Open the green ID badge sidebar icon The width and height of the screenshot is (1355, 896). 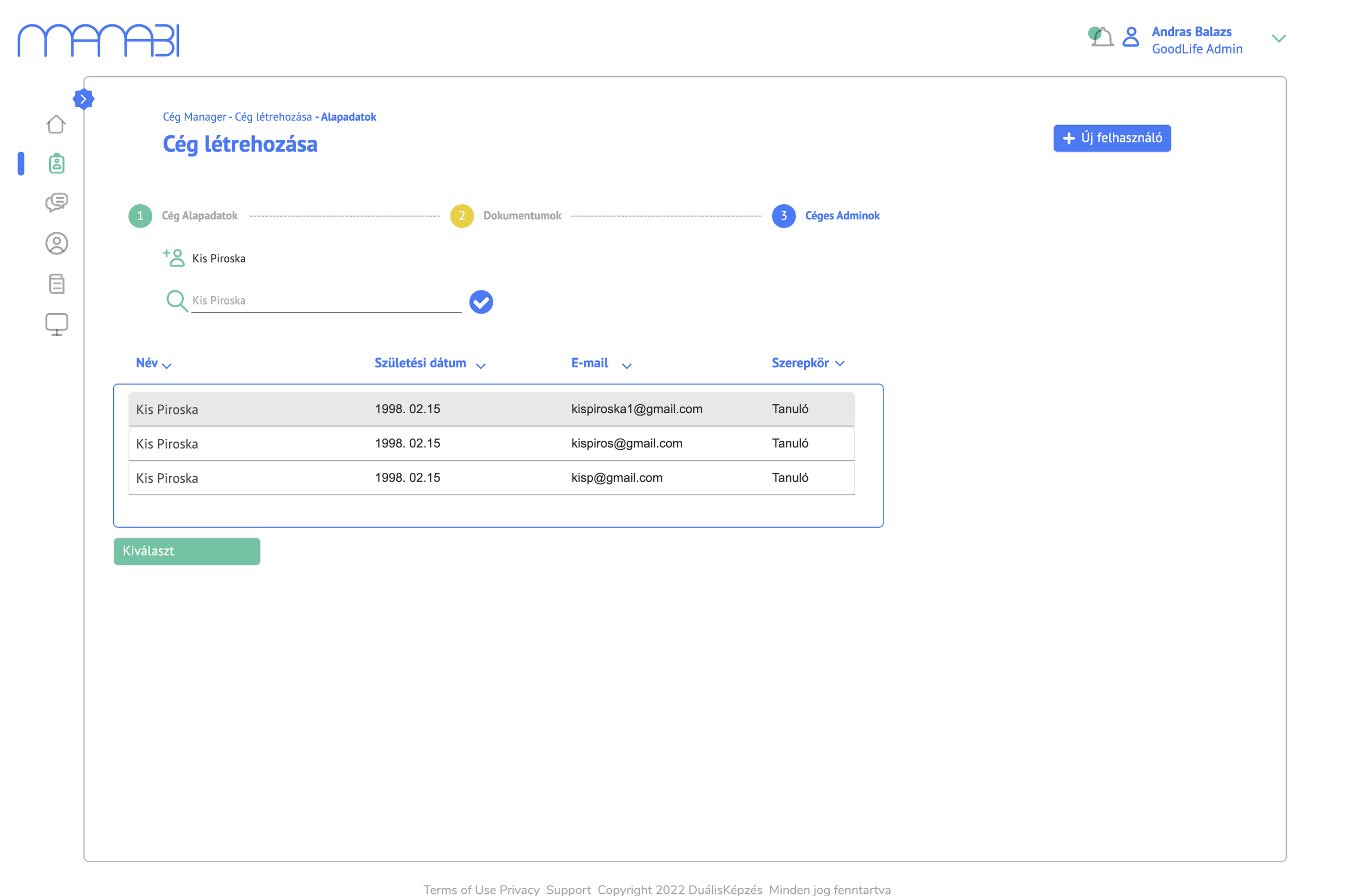pyautogui.click(x=56, y=164)
